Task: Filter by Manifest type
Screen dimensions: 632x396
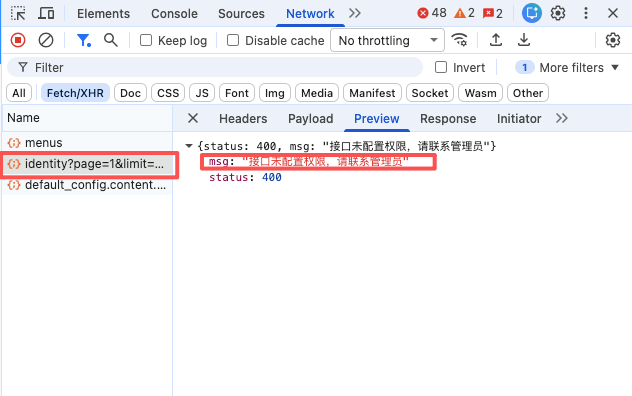Action: point(372,93)
